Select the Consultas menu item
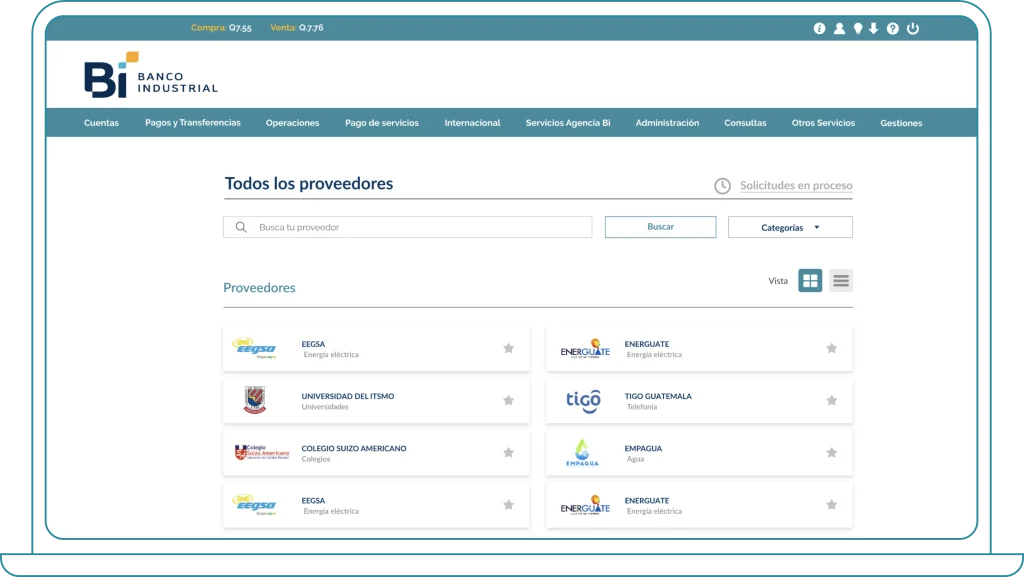The height and width of the screenshot is (577, 1024). point(746,123)
